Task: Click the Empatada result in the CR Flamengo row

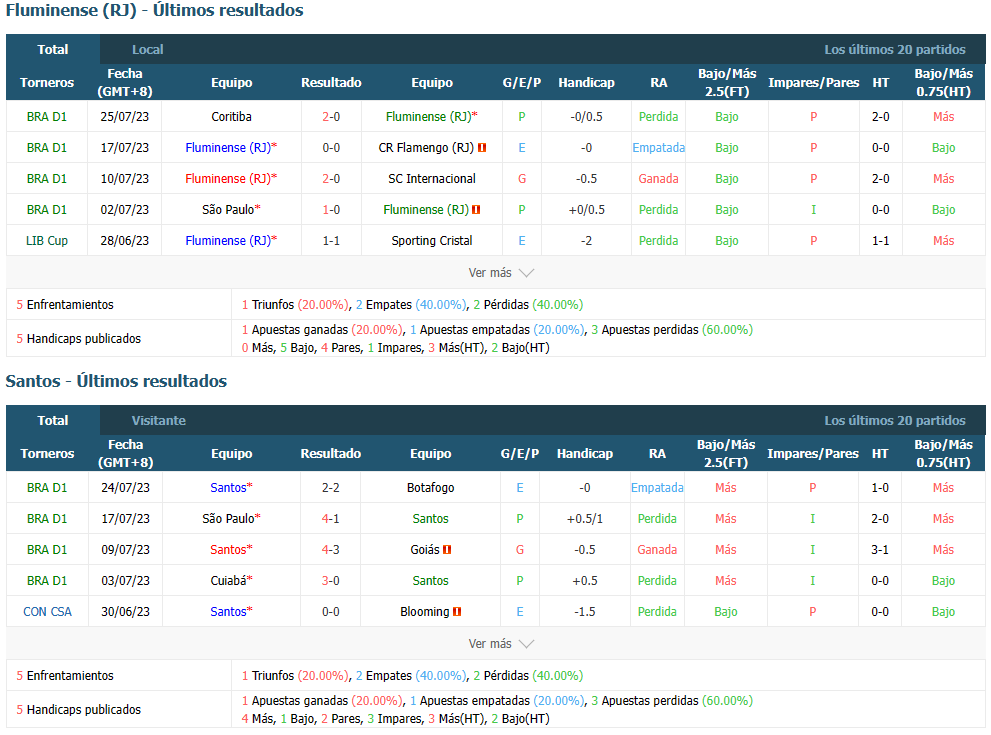Action: point(659,147)
